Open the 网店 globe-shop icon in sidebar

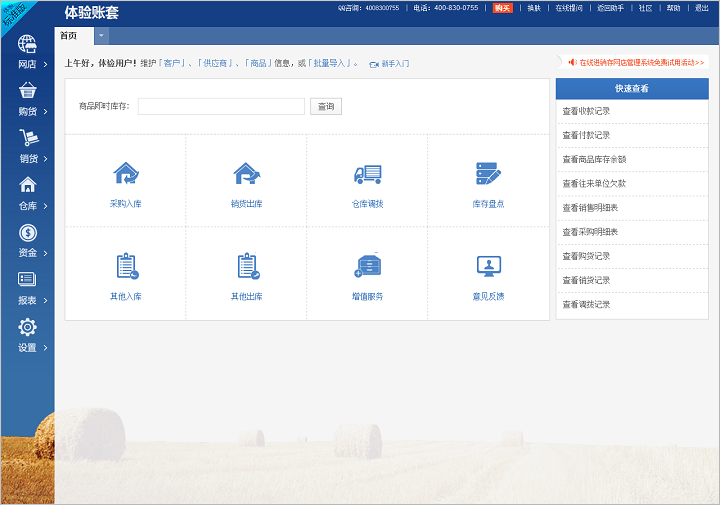coord(28,44)
